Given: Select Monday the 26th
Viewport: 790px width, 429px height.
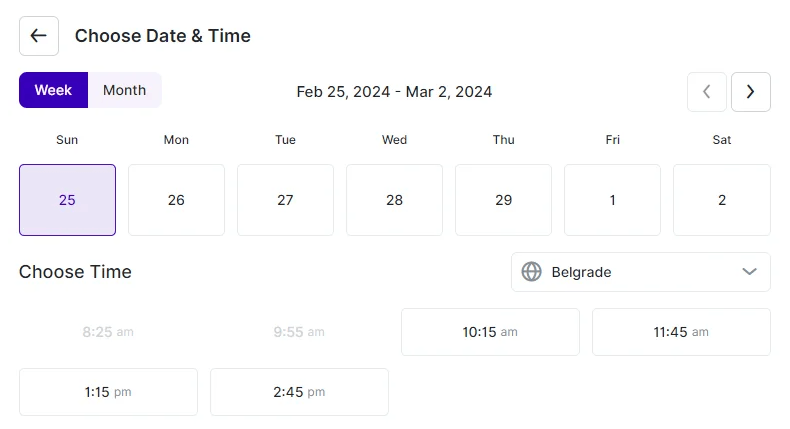Looking at the screenshot, I should tap(176, 200).
